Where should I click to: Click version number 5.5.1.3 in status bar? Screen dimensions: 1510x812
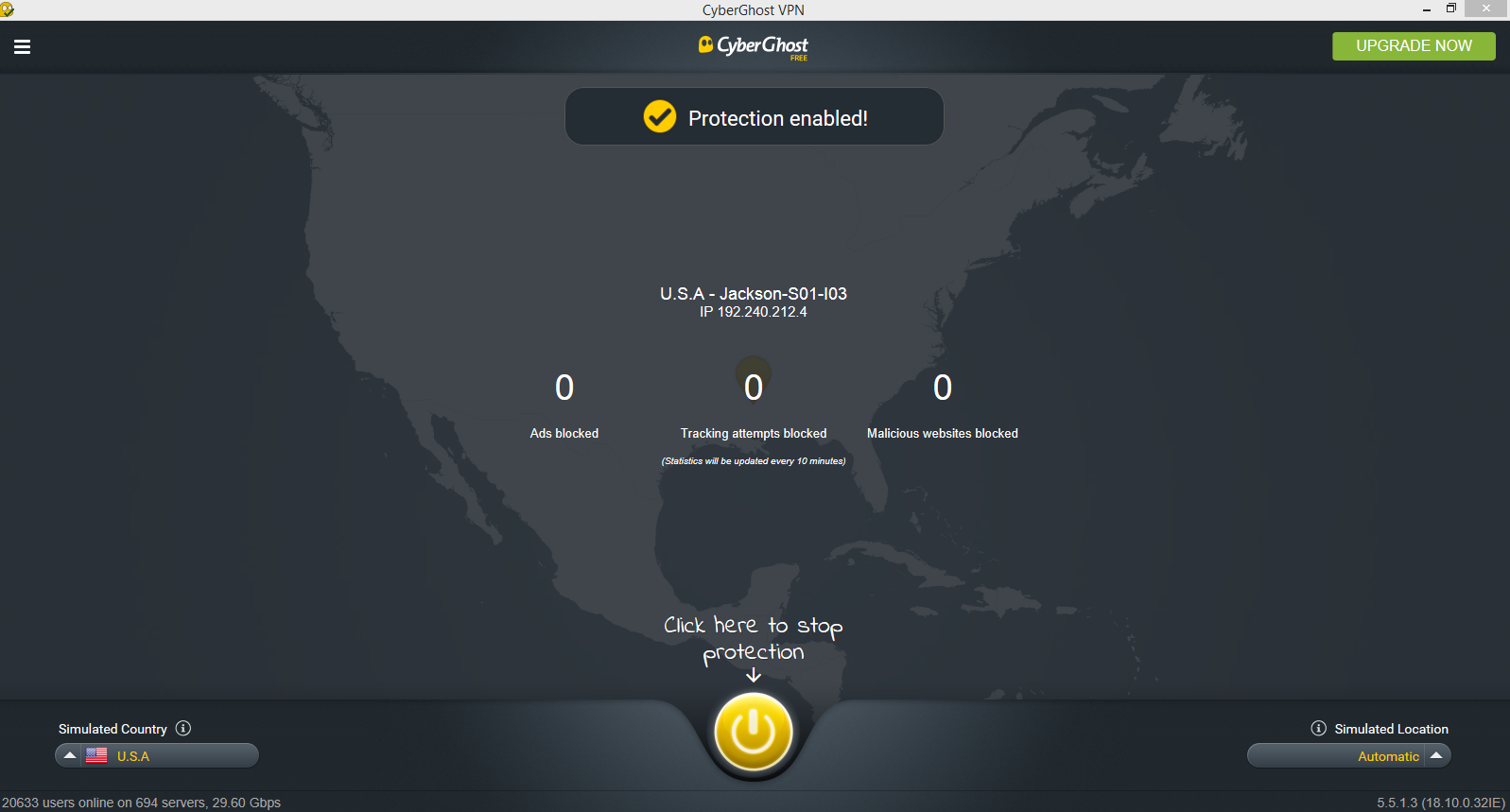(1441, 803)
